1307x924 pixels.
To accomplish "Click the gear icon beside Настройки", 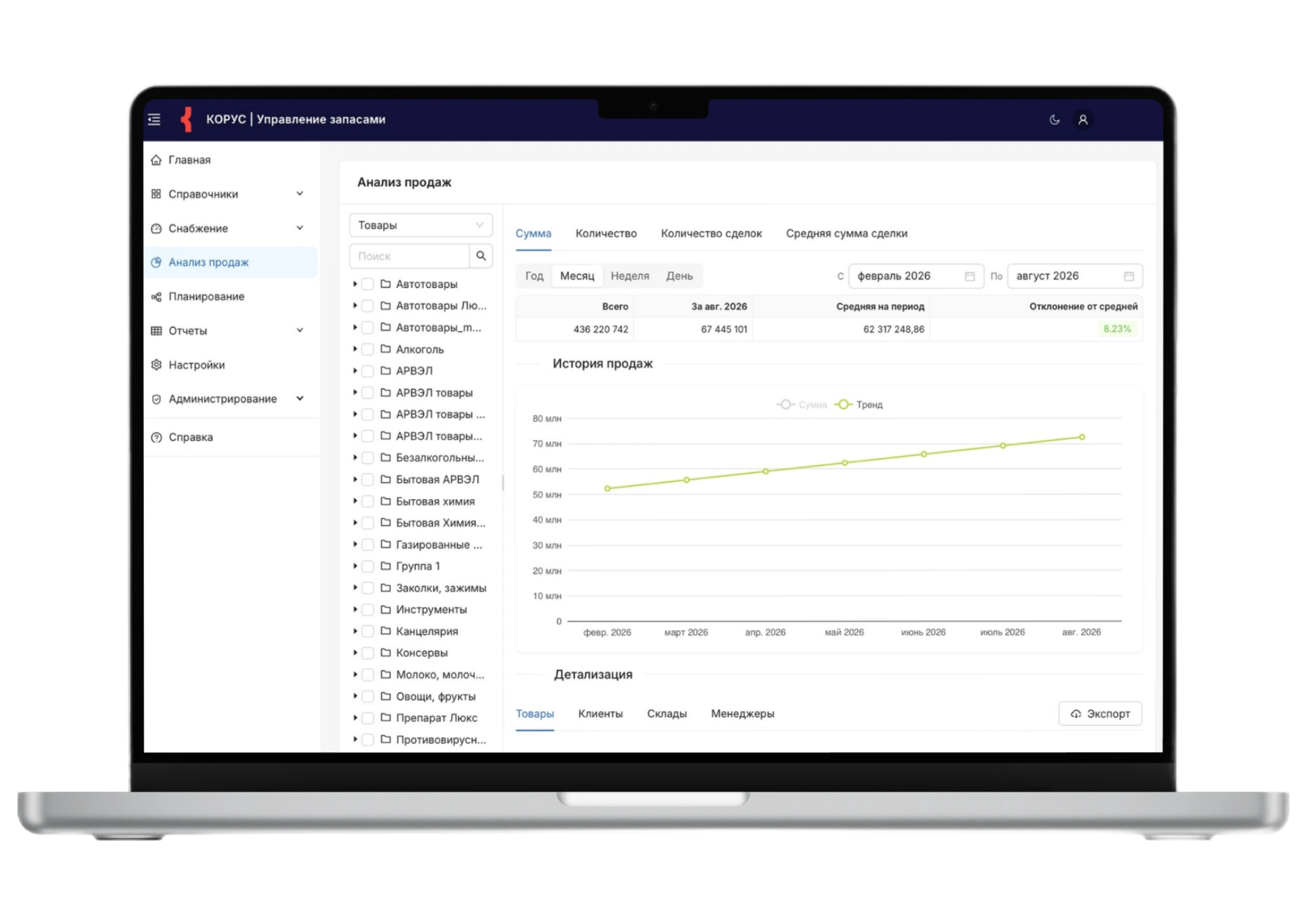I will (x=156, y=365).
